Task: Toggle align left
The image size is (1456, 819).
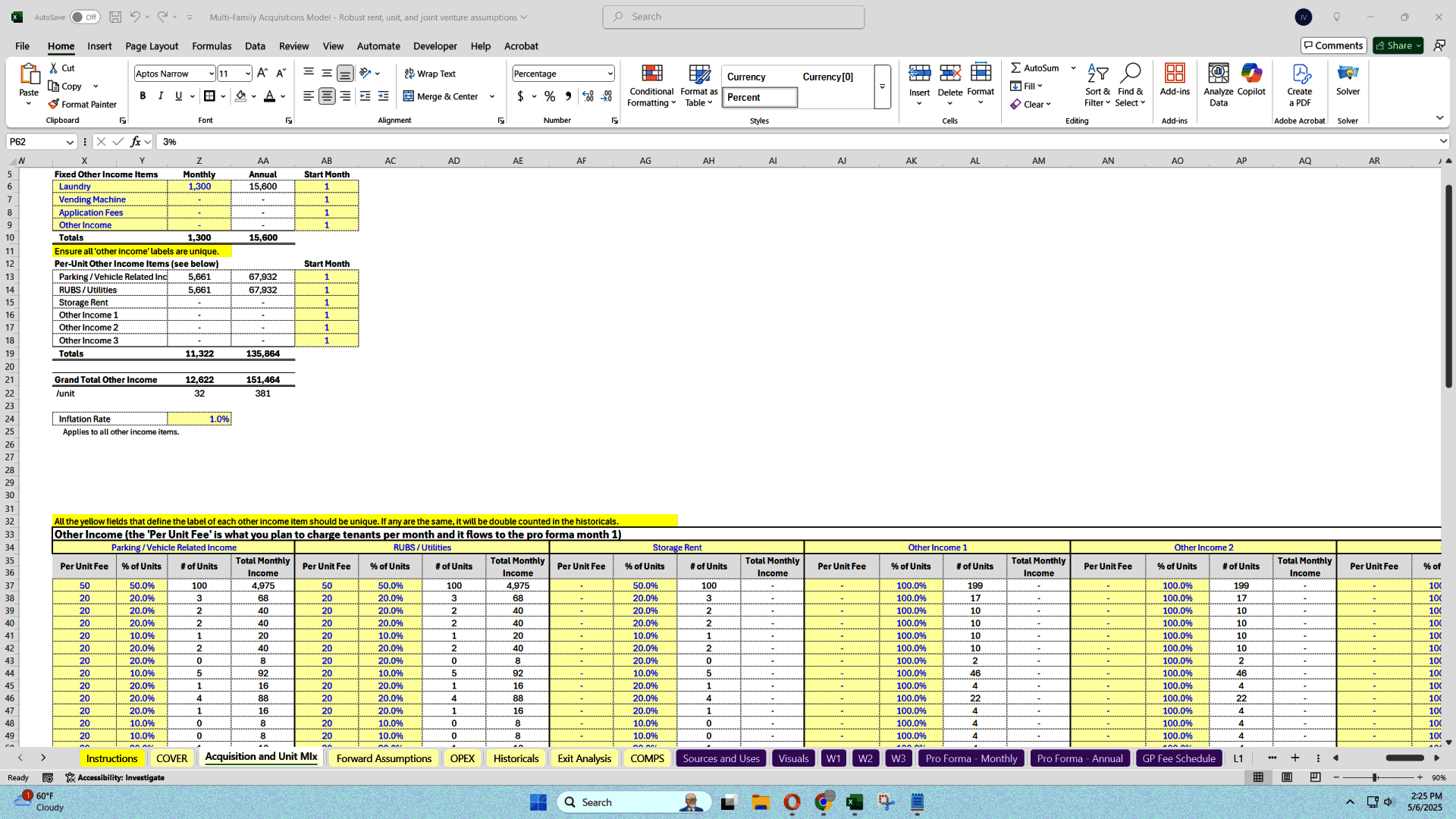Action: coord(309,96)
